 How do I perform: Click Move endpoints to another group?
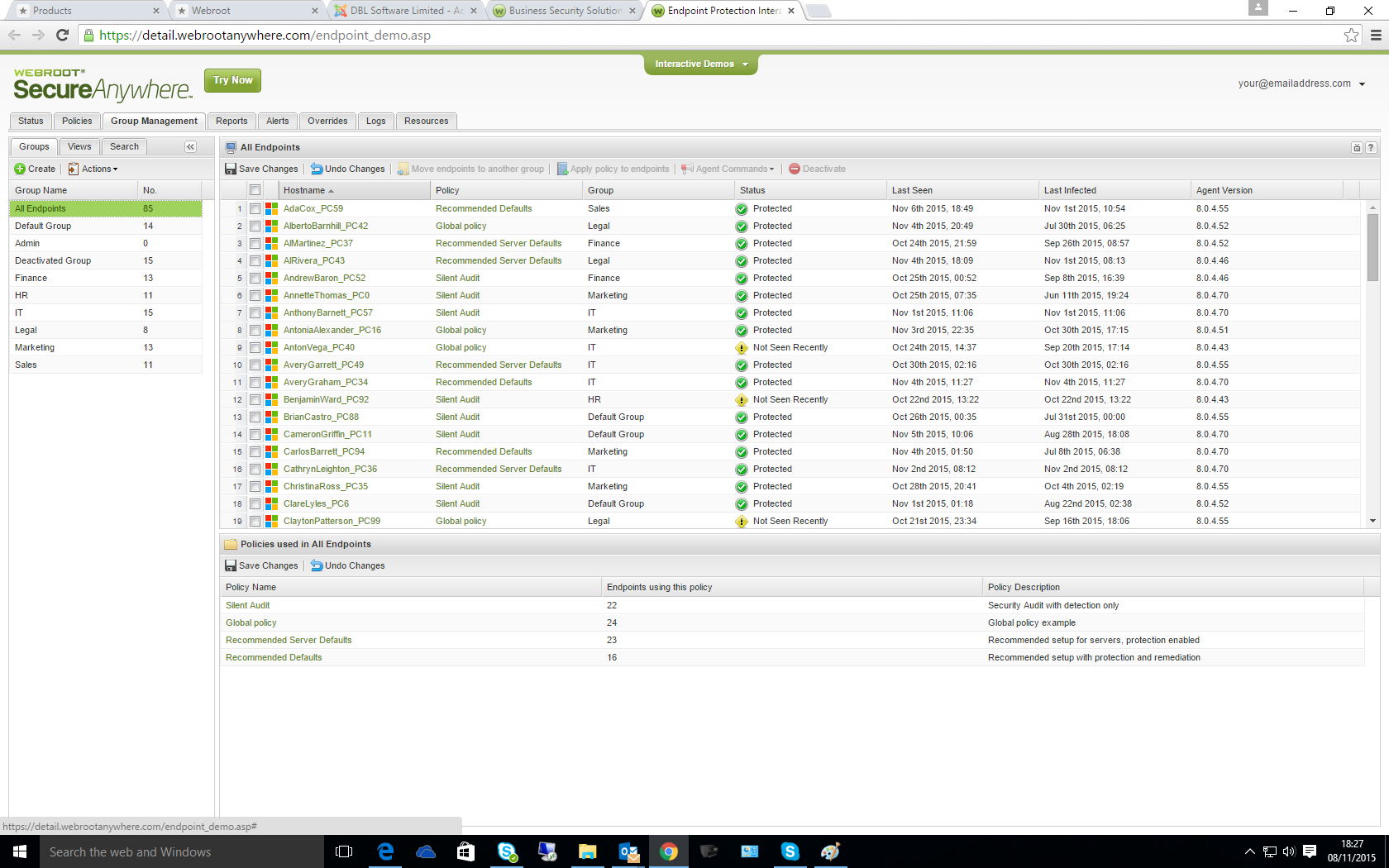(470, 169)
